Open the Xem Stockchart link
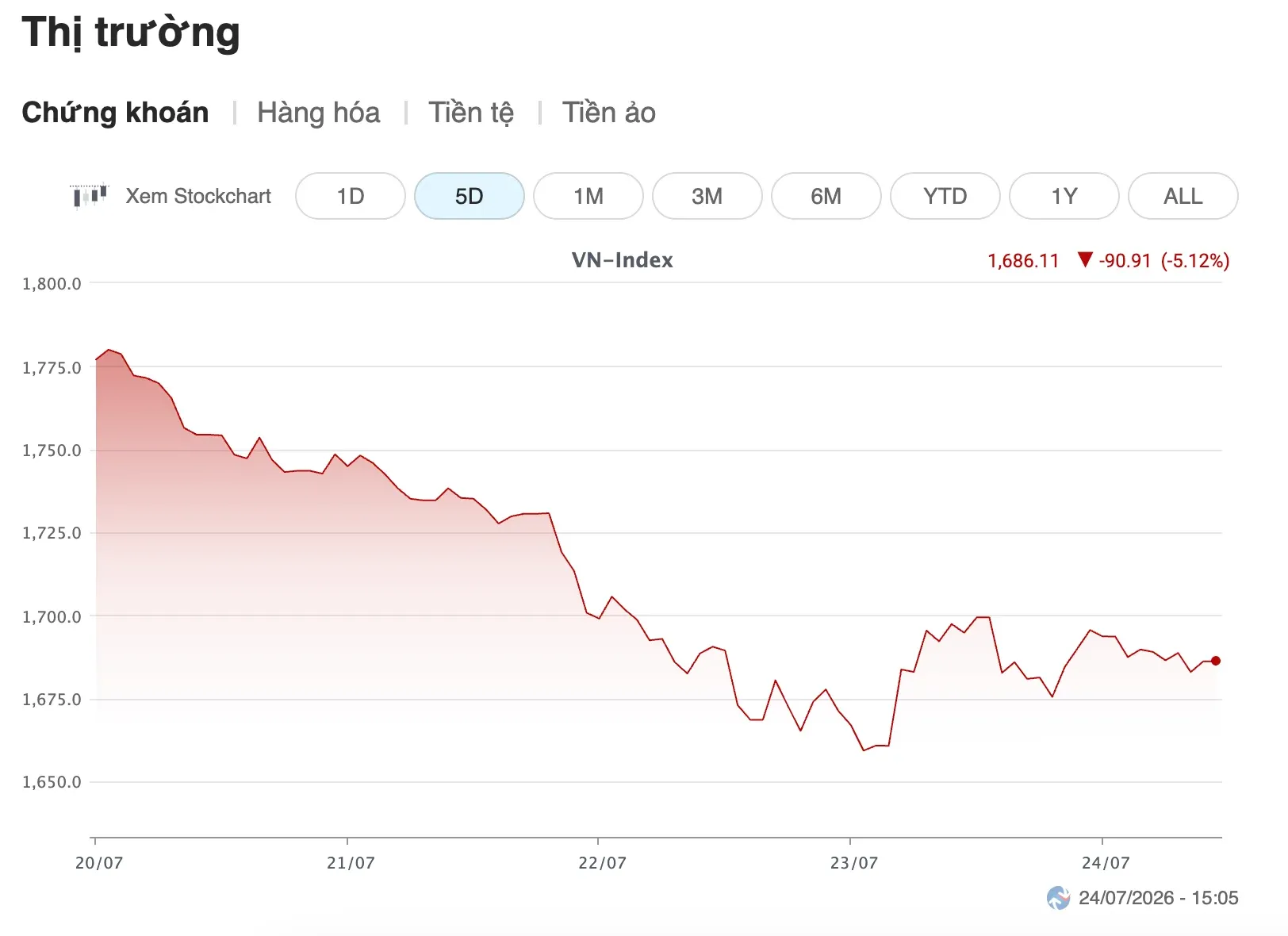 pos(198,196)
